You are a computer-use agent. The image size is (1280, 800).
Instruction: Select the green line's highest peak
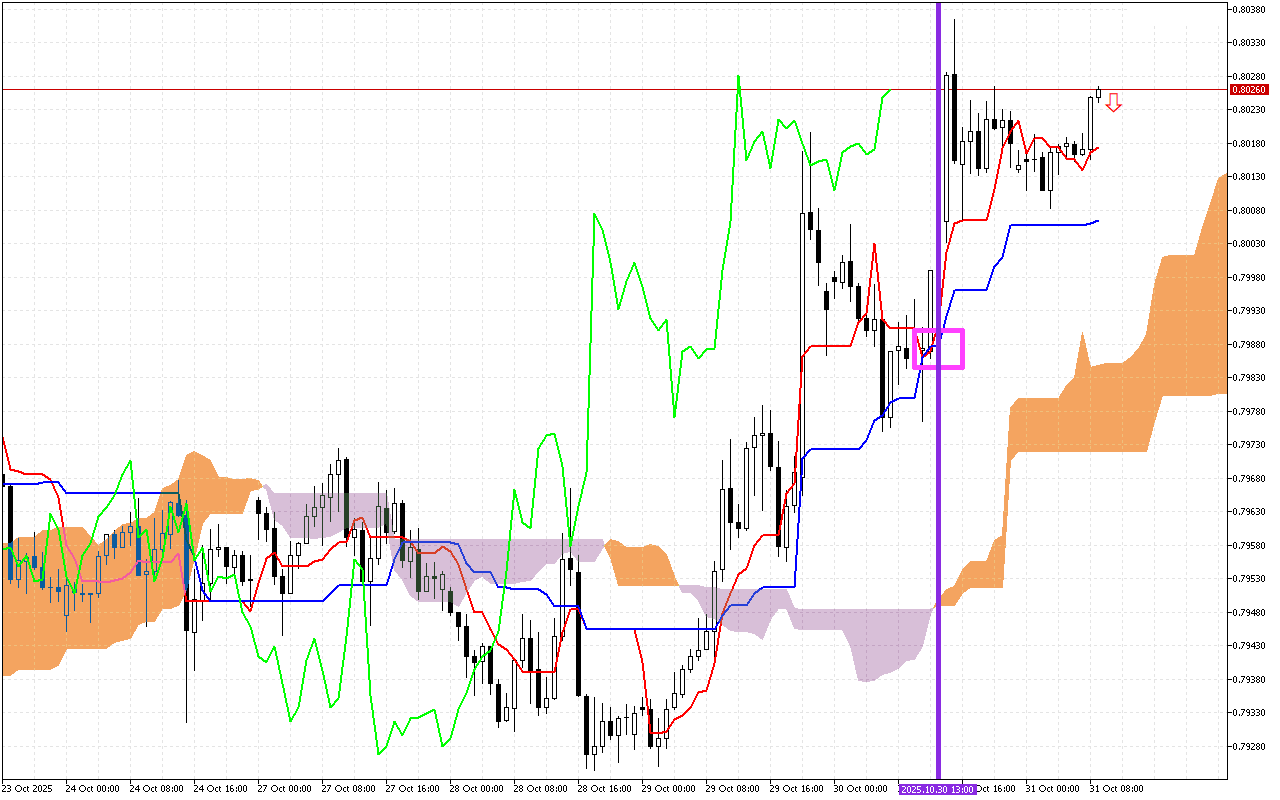(738, 77)
